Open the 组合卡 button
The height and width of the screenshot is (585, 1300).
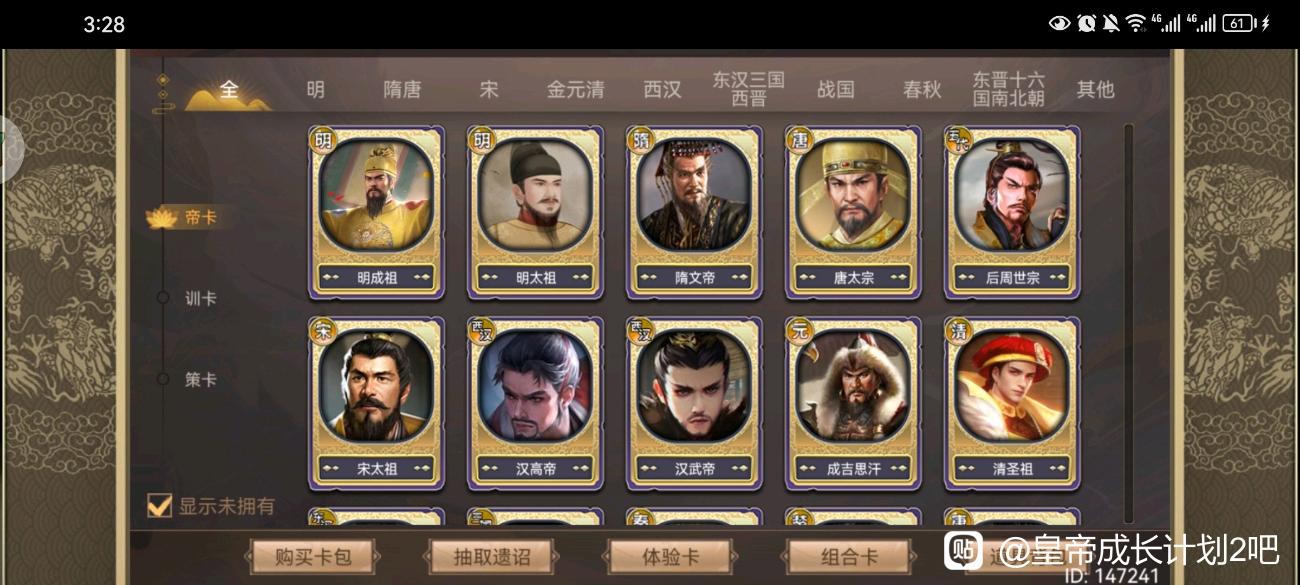[851, 556]
